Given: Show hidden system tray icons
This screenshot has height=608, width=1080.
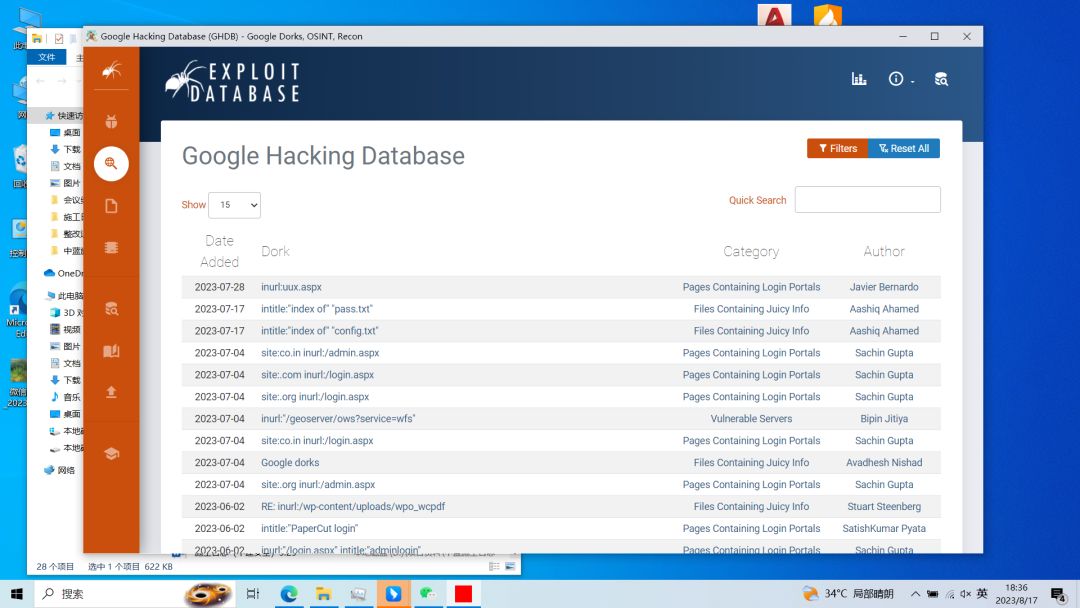Looking at the screenshot, I should pyautogui.click(x=915, y=594).
